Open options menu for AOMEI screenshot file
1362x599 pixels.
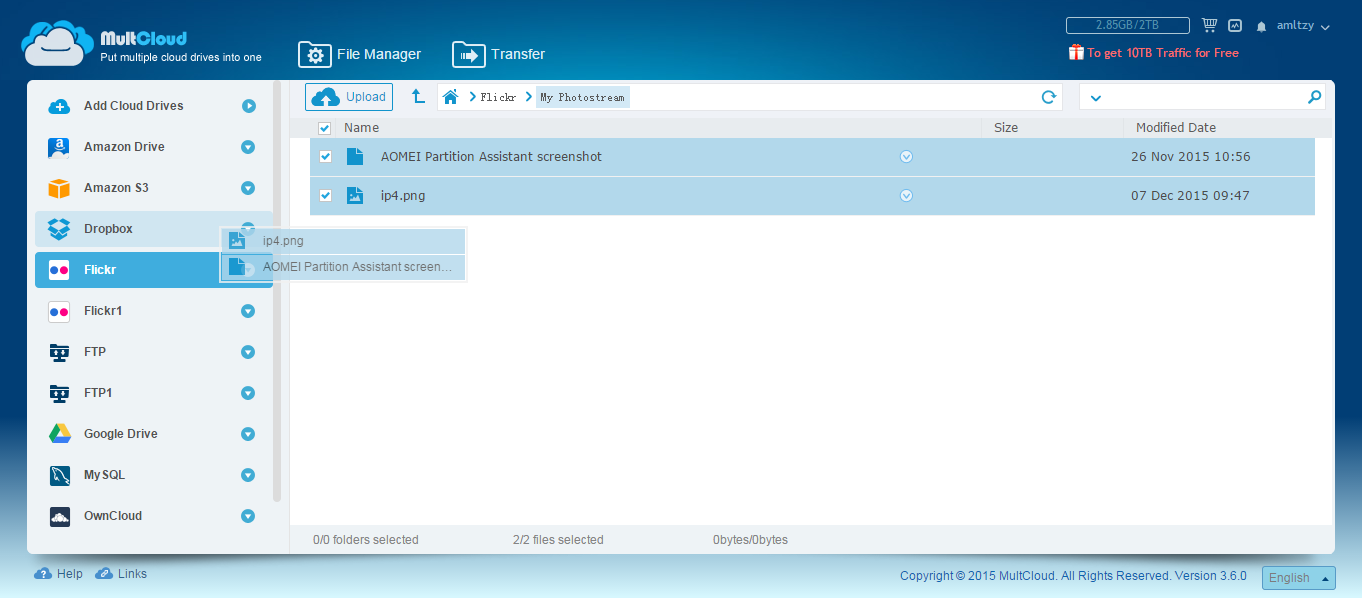click(906, 157)
